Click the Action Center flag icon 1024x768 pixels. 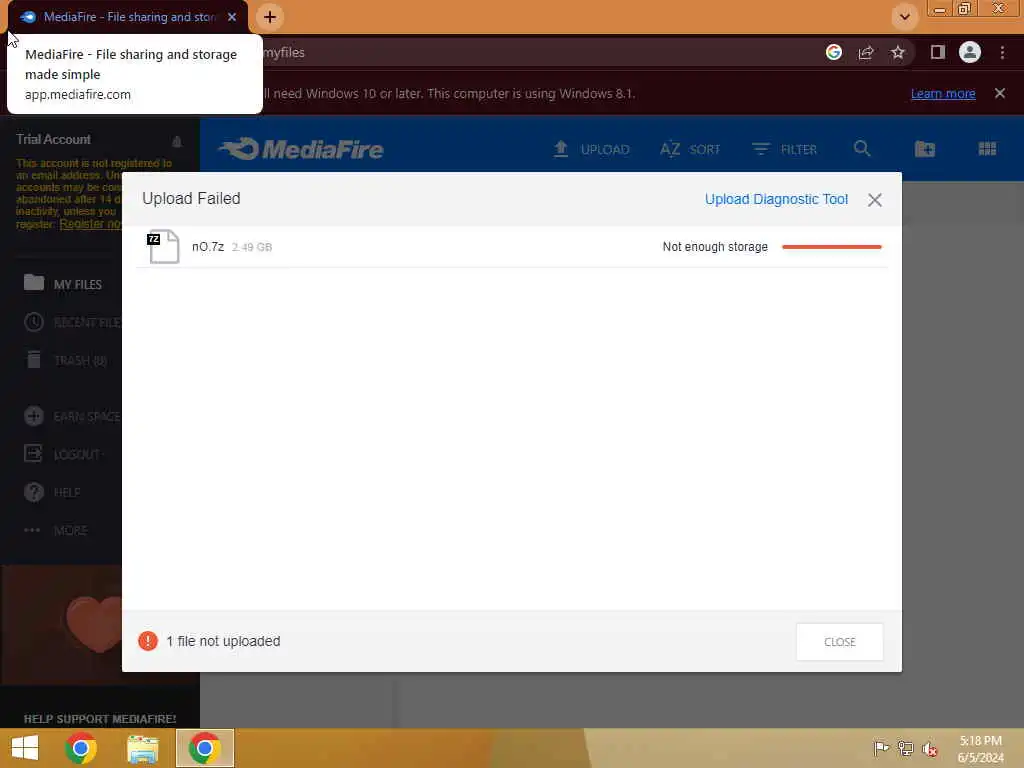tap(881, 748)
